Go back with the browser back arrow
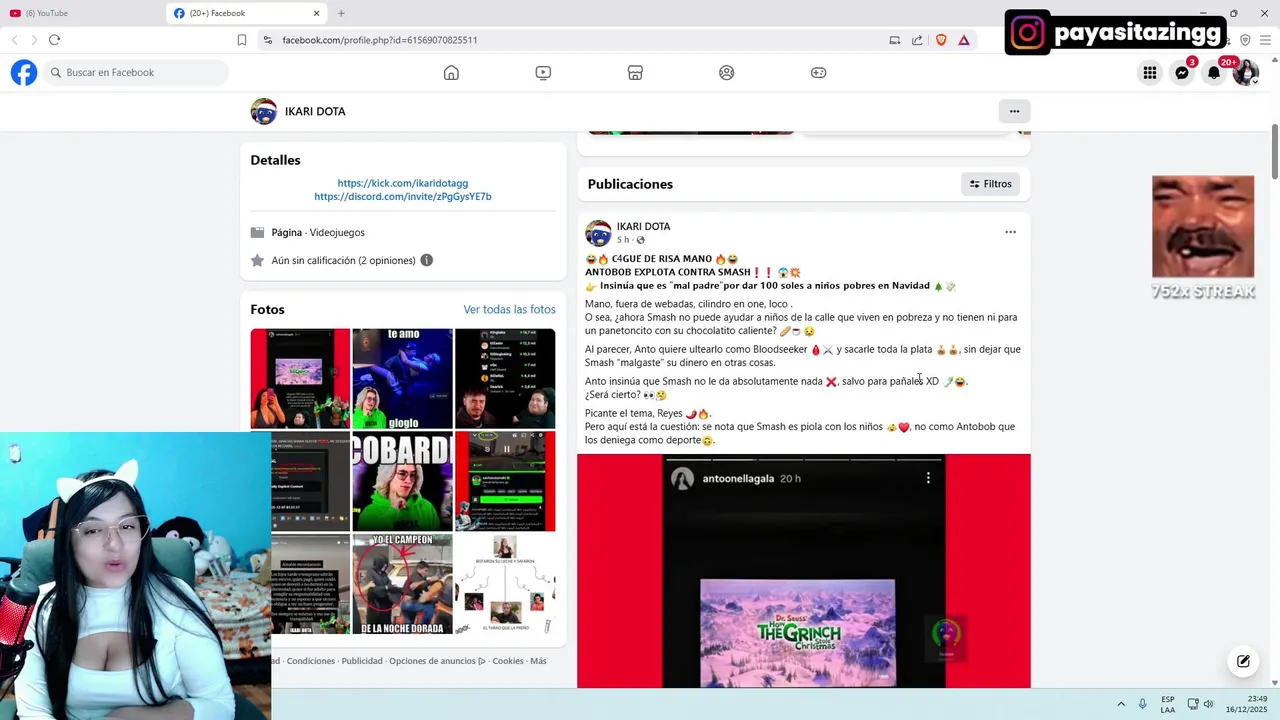The image size is (1280, 720). pos(14,40)
